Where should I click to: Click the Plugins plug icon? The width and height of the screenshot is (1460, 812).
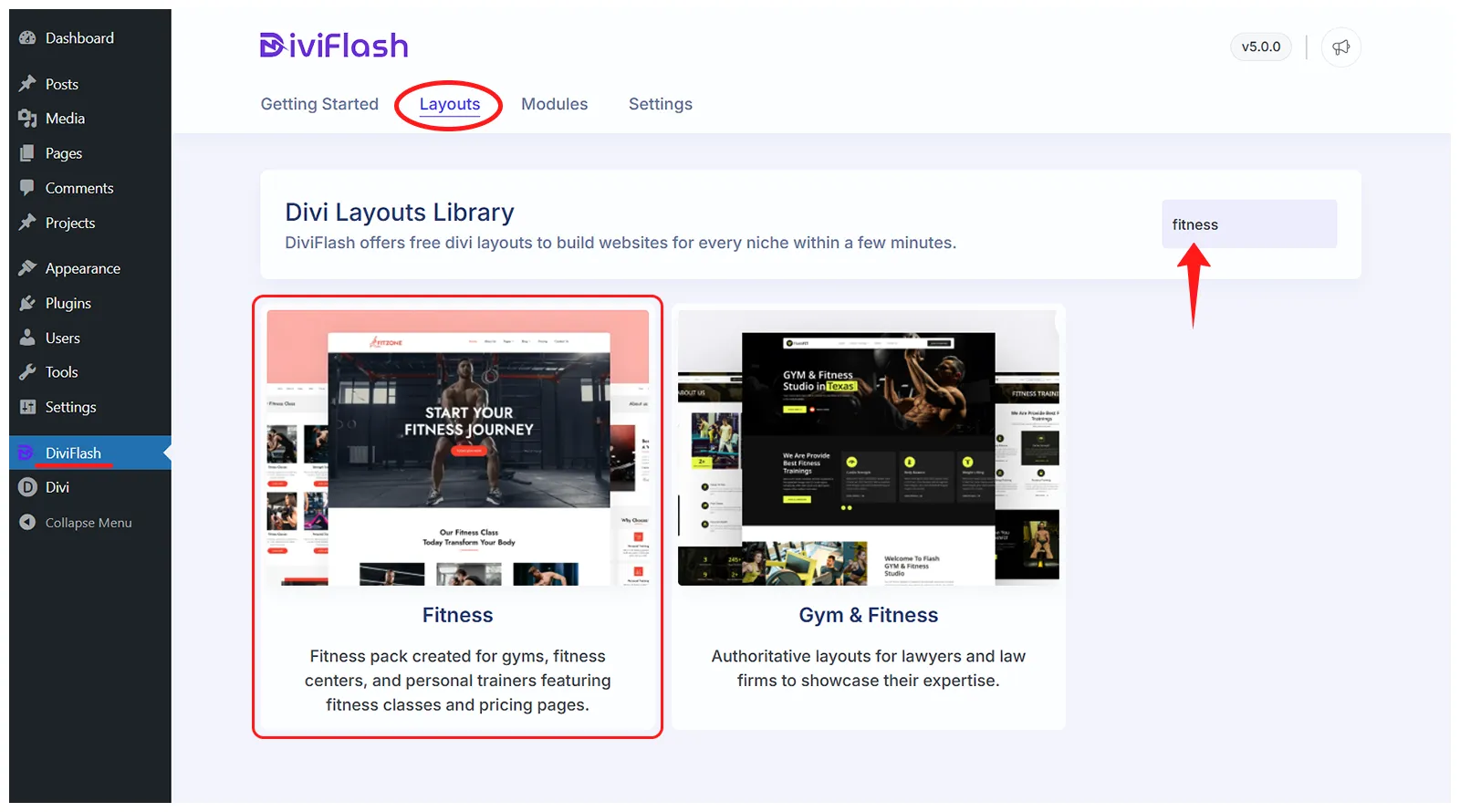(27, 303)
